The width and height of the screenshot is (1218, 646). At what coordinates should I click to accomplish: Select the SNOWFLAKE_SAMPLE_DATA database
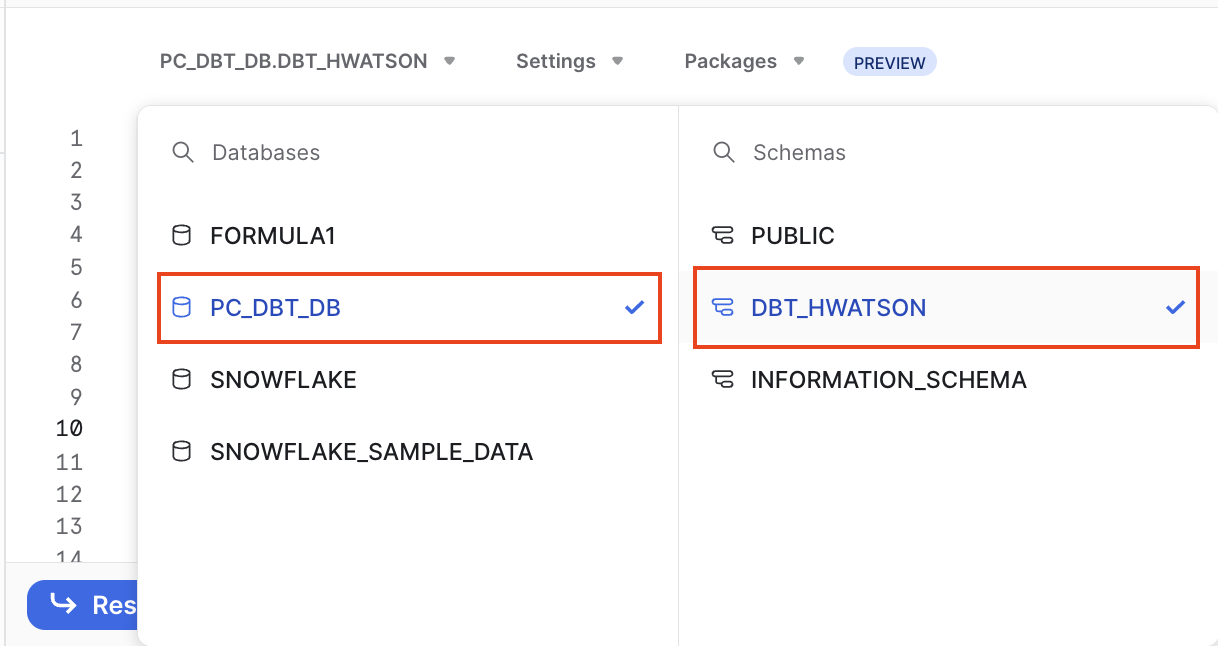[371, 452]
